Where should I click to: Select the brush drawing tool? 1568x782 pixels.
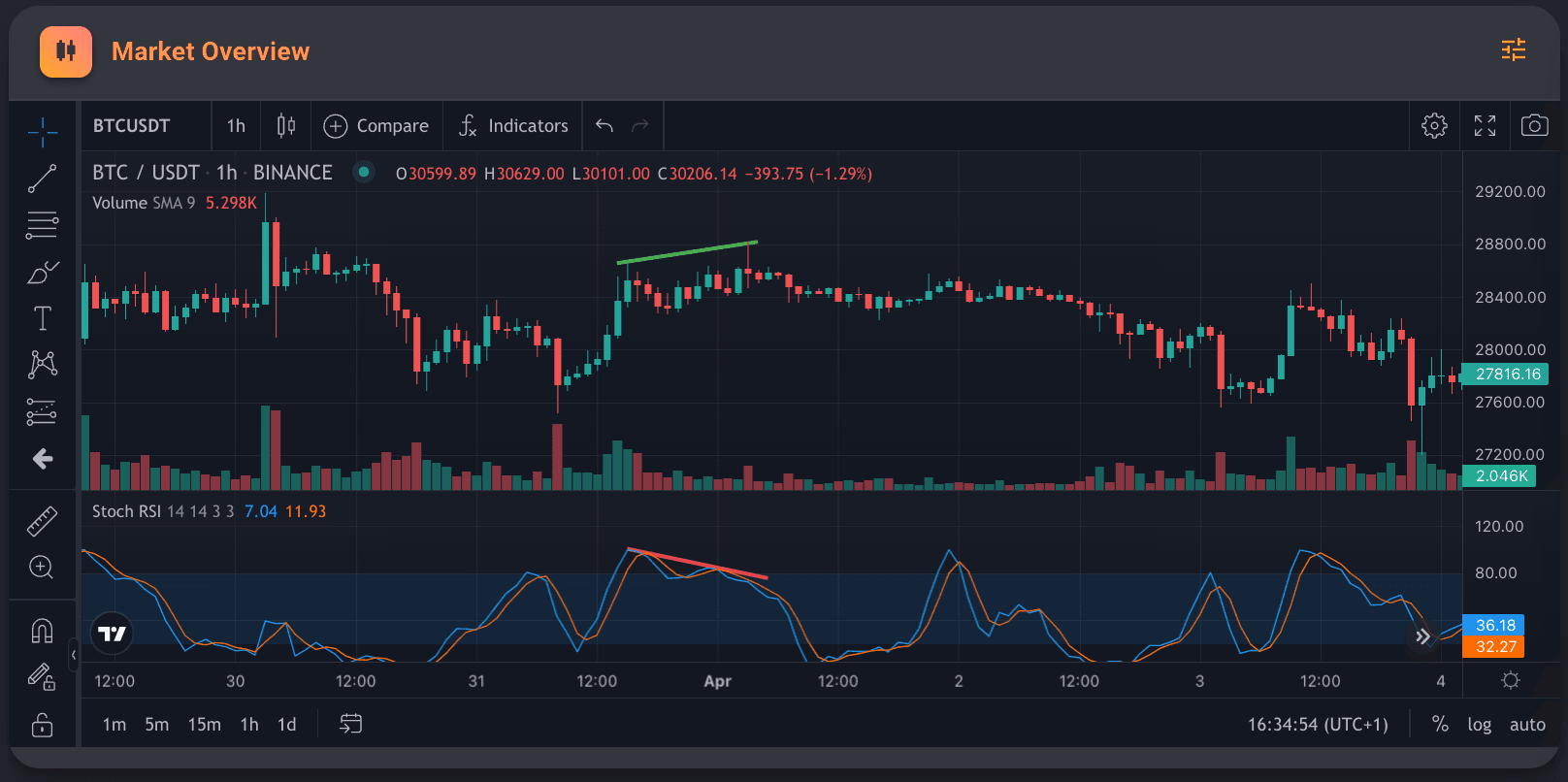(42, 273)
